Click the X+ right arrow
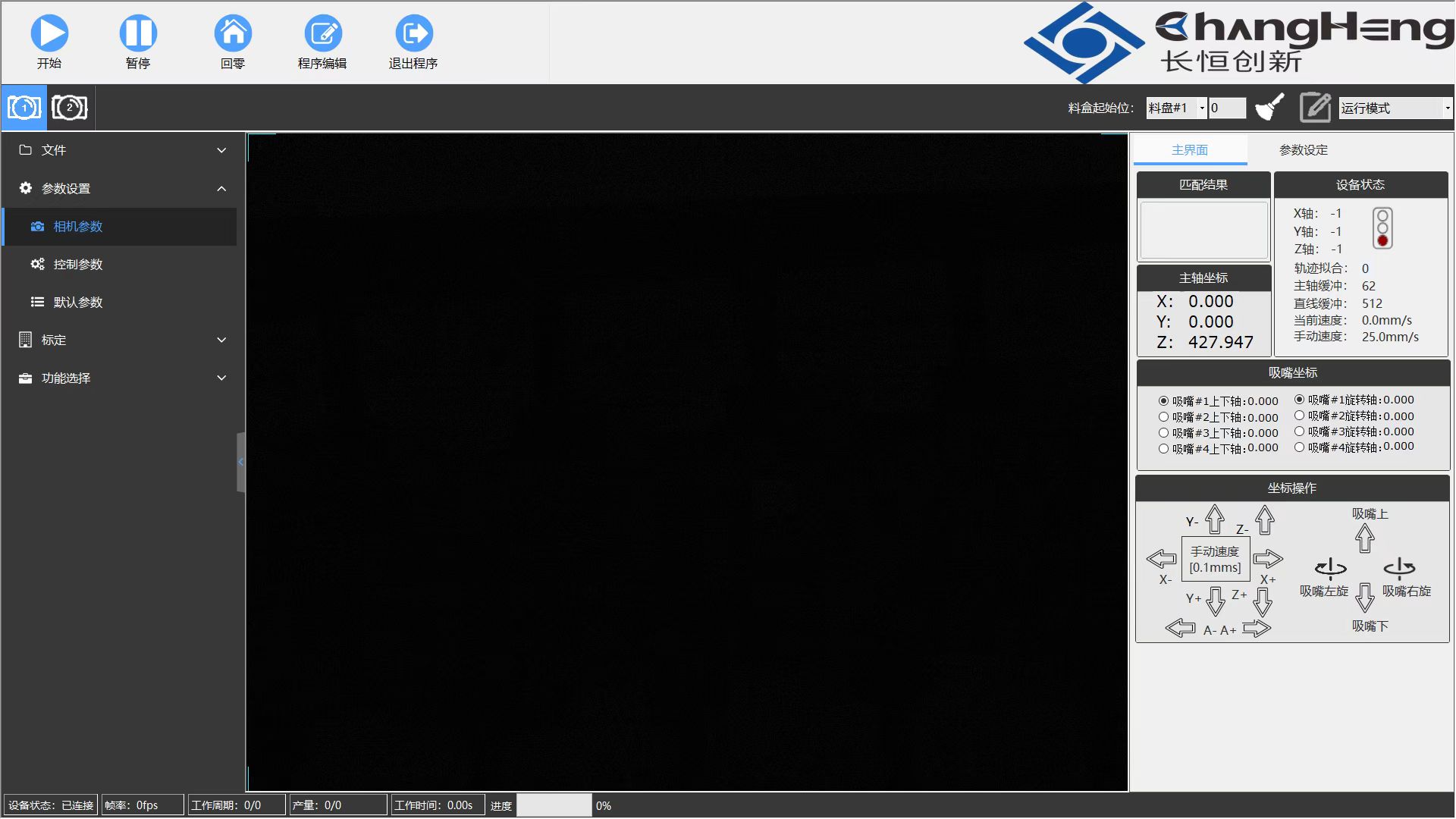The height and width of the screenshot is (819, 1456). tap(1267, 560)
